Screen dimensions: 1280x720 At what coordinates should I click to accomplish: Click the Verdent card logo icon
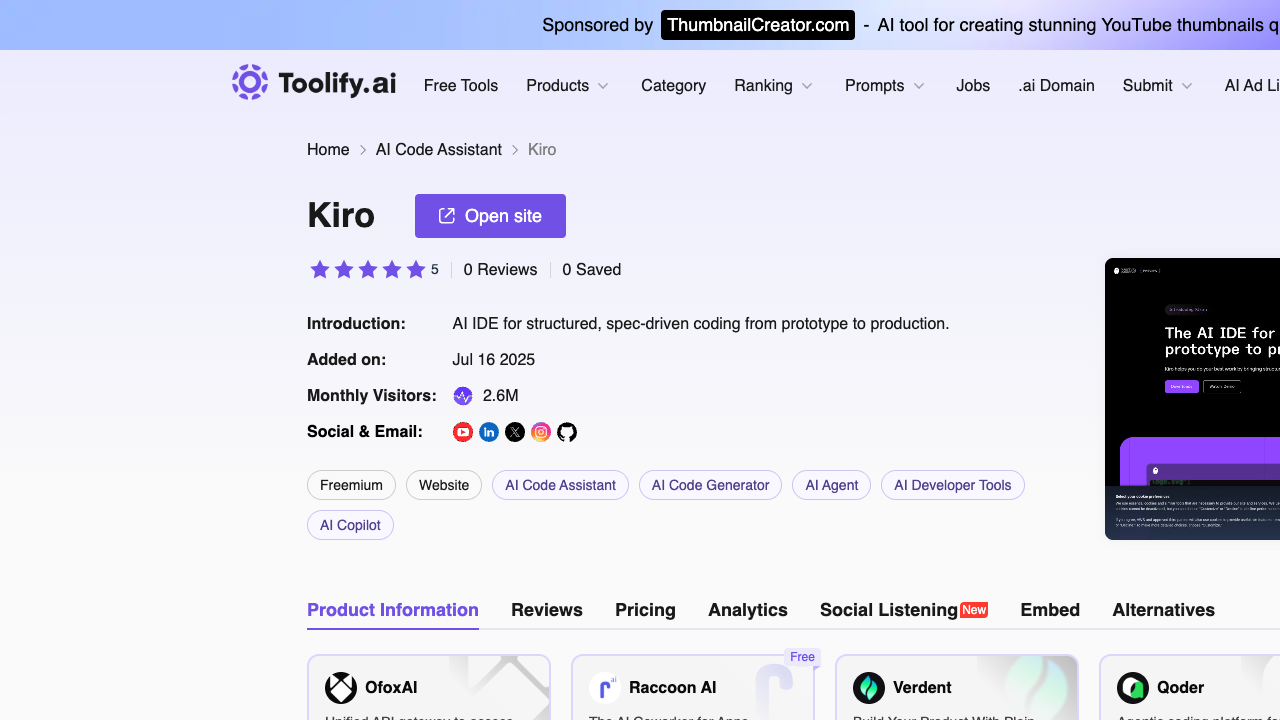click(x=869, y=688)
